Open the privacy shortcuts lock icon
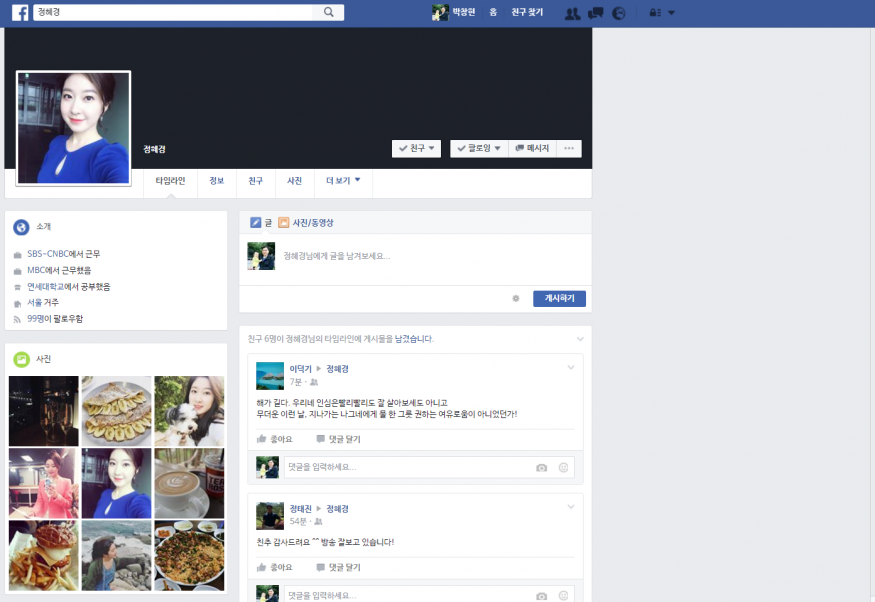The image size is (875, 602). click(x=654, y=13)
